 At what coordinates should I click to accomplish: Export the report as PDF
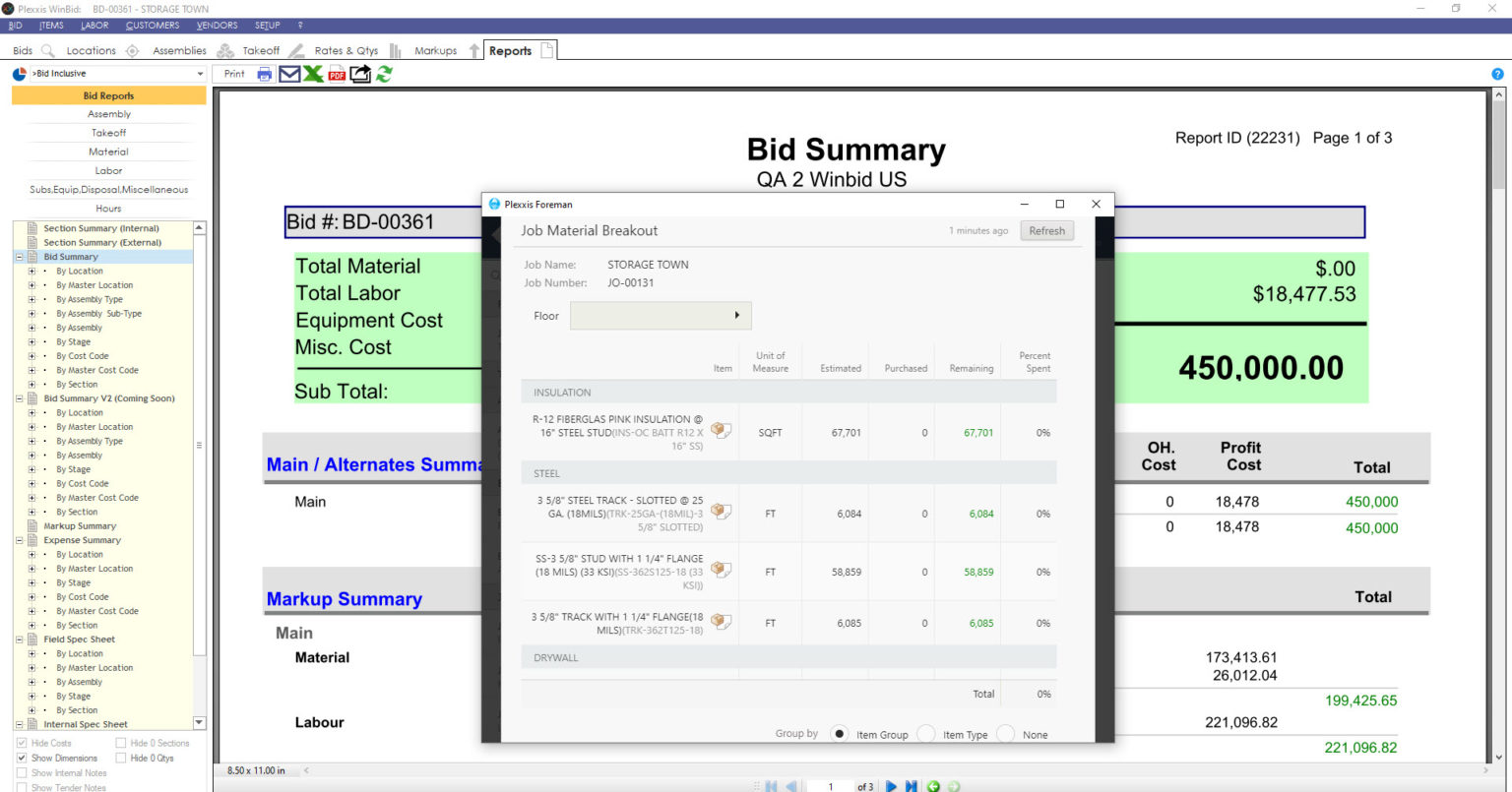337,74
